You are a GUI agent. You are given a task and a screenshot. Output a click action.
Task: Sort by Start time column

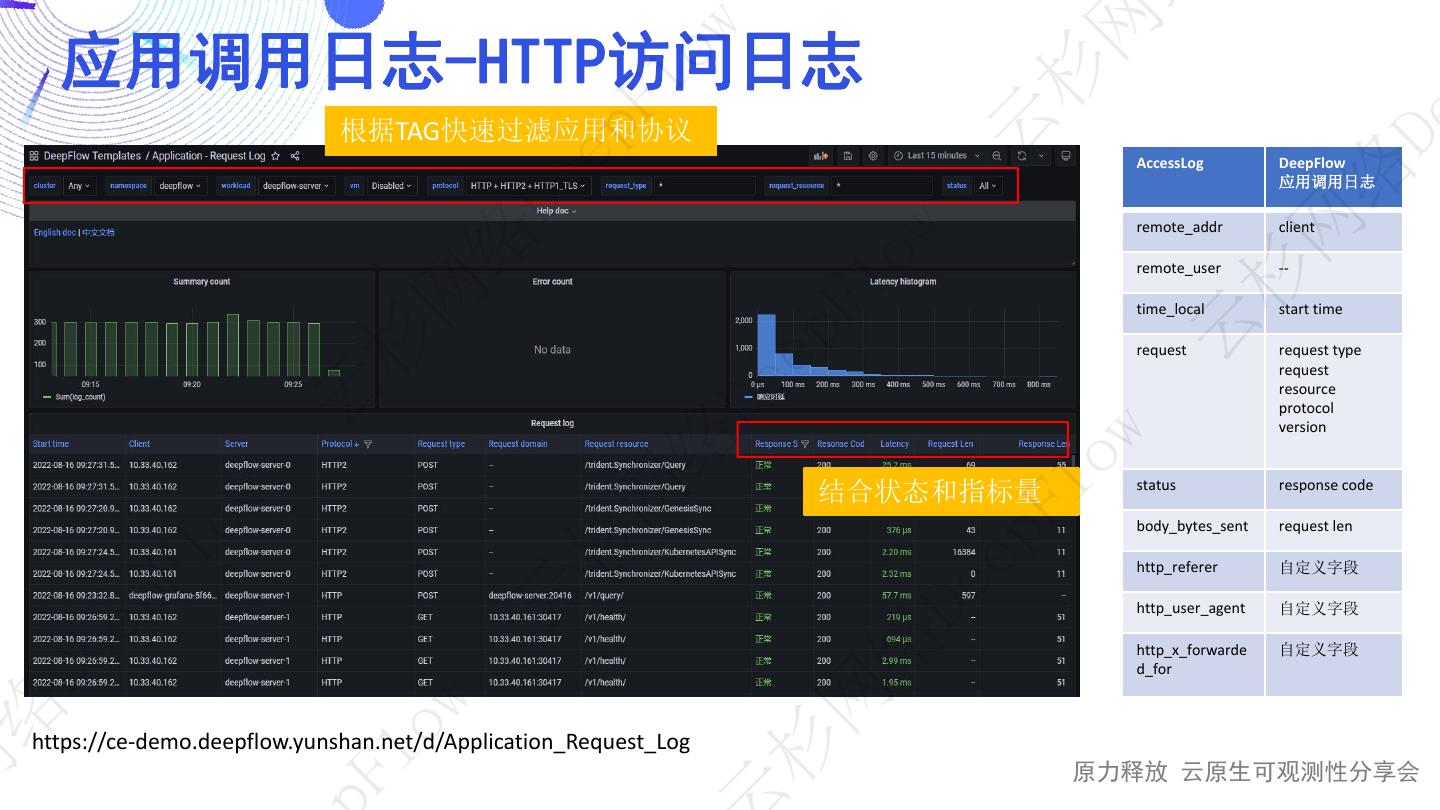51,444
